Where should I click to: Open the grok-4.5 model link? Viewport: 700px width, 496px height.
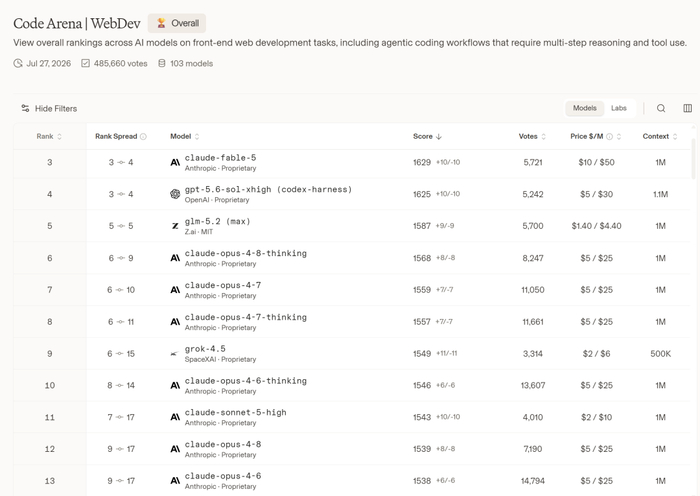pos(205,349)
